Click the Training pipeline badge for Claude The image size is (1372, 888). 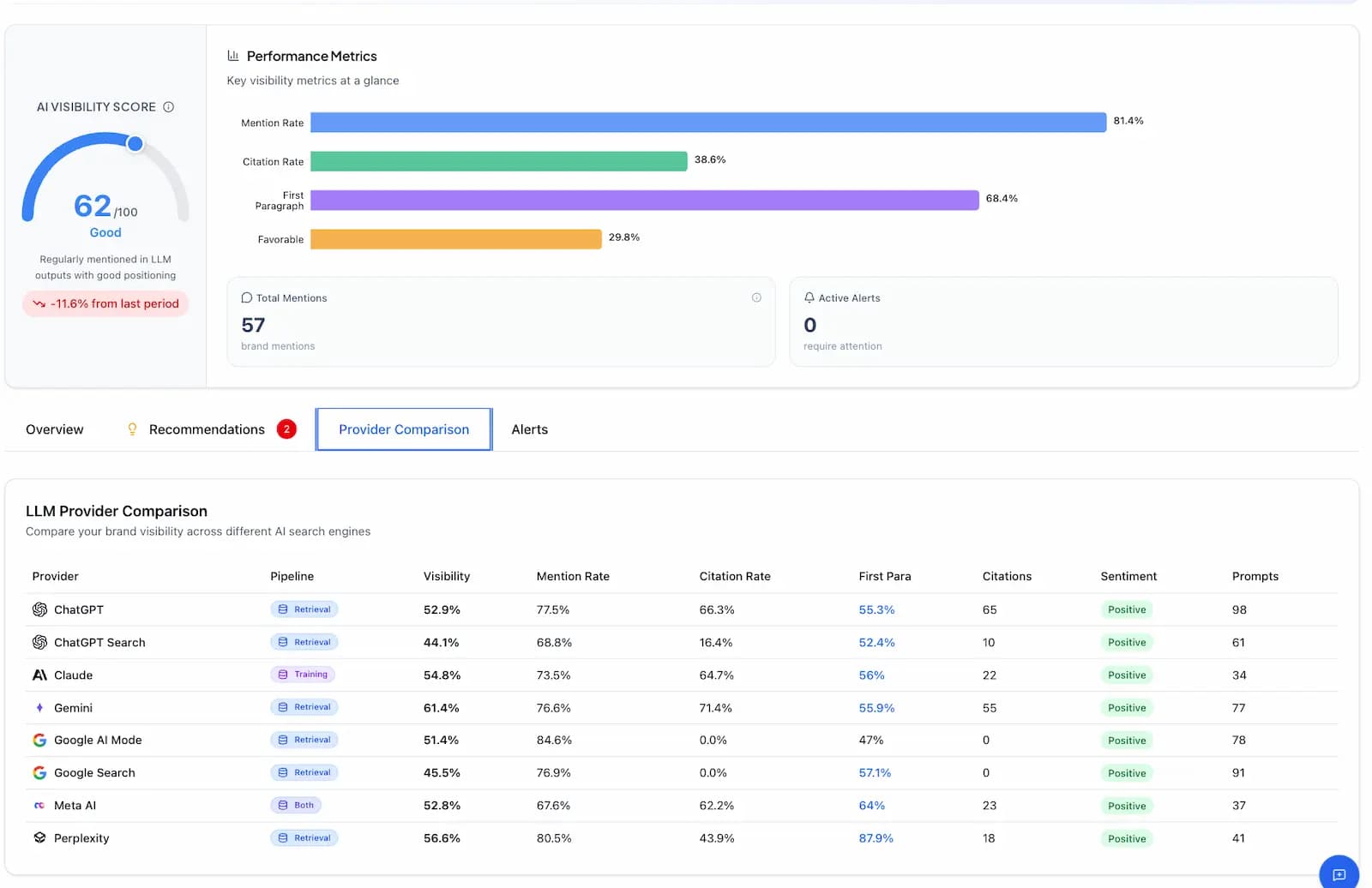(x=303, y=675)
